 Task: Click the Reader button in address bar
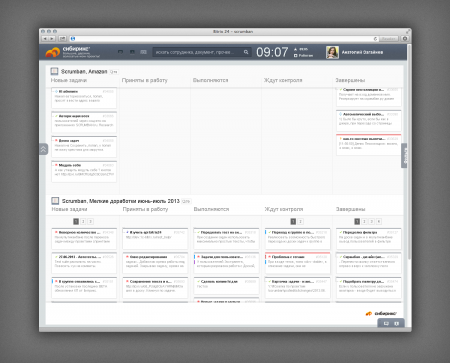[388, 39]
